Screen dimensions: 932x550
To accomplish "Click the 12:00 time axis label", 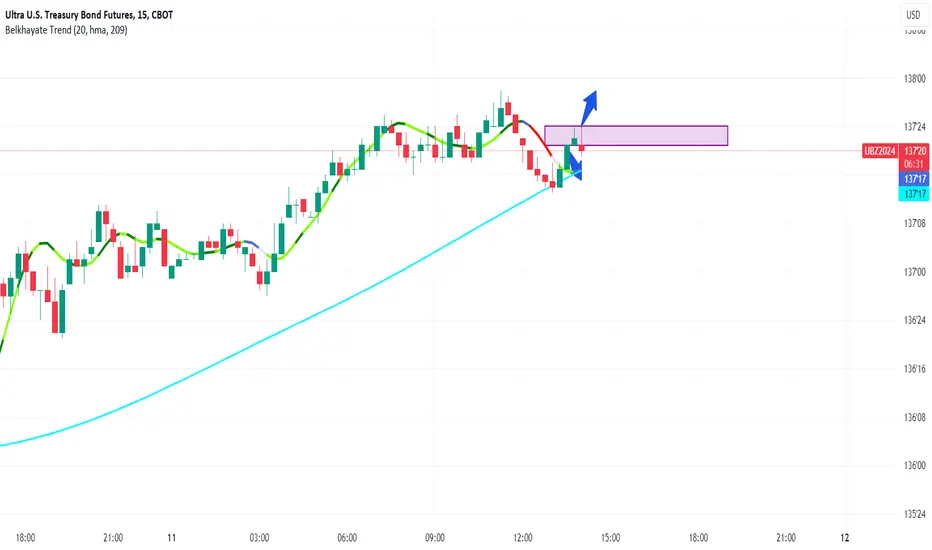I will pyautogui.click(x=522, y=538).
